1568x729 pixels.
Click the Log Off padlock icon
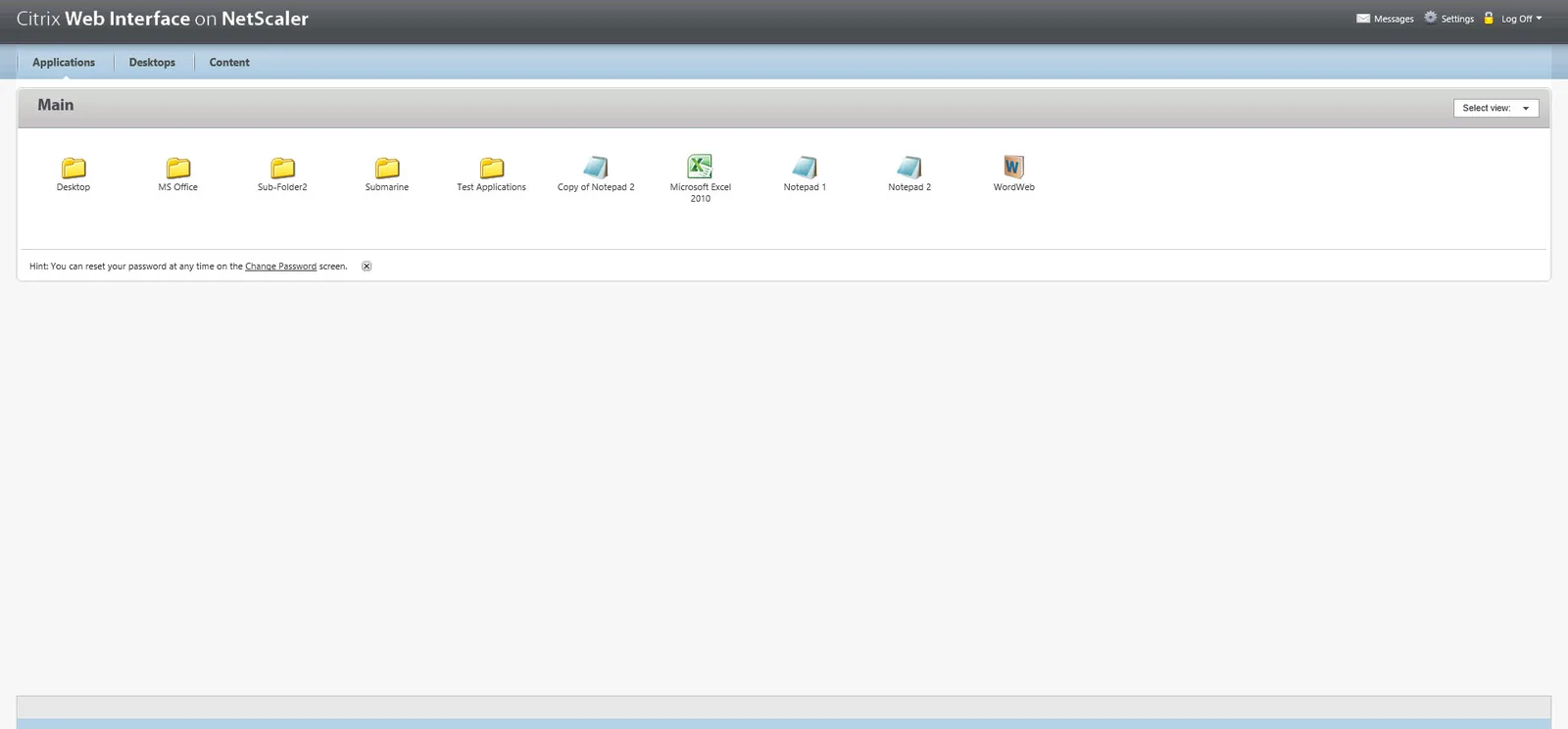click(x=1489, y=18)
